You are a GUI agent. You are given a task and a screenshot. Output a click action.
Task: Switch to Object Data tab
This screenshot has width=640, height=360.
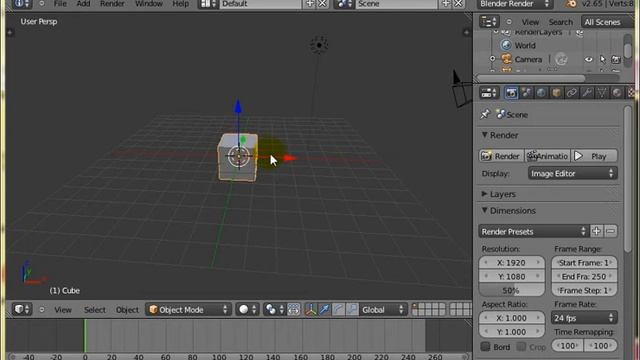point(602,93)
